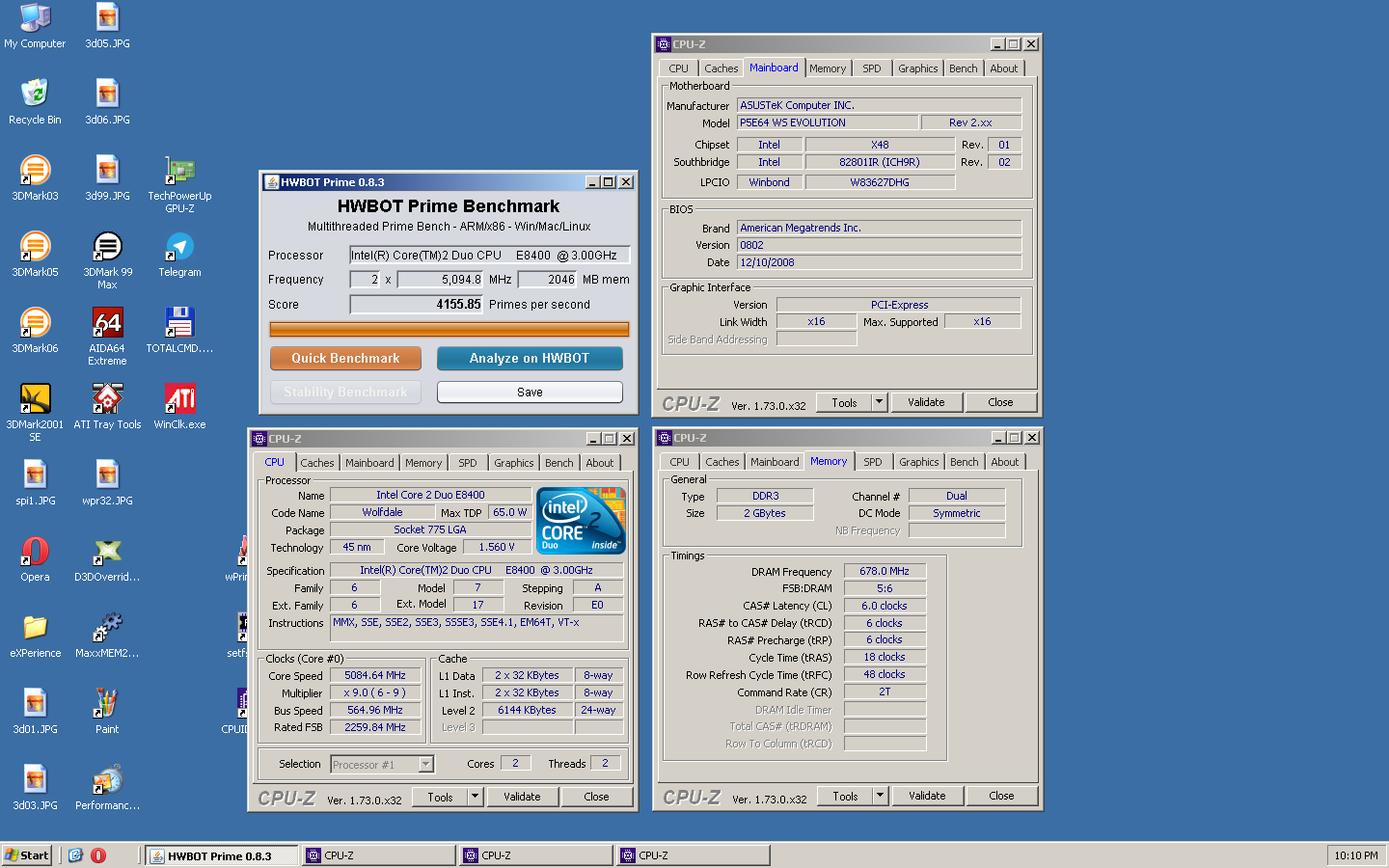Open Tools dropdown arrow in Memory window
The height and width of the screenshot is (868, 1389).
coord(880,796)
